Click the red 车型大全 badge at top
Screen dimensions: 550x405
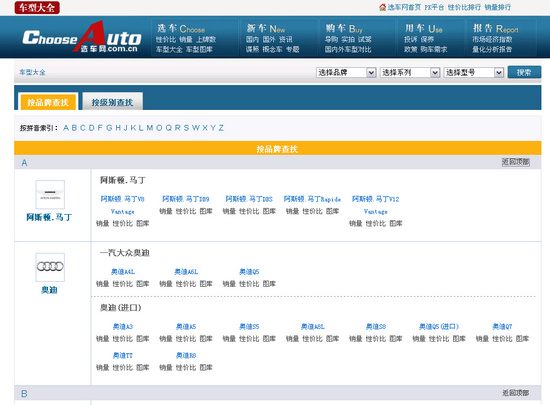point(37,7)
